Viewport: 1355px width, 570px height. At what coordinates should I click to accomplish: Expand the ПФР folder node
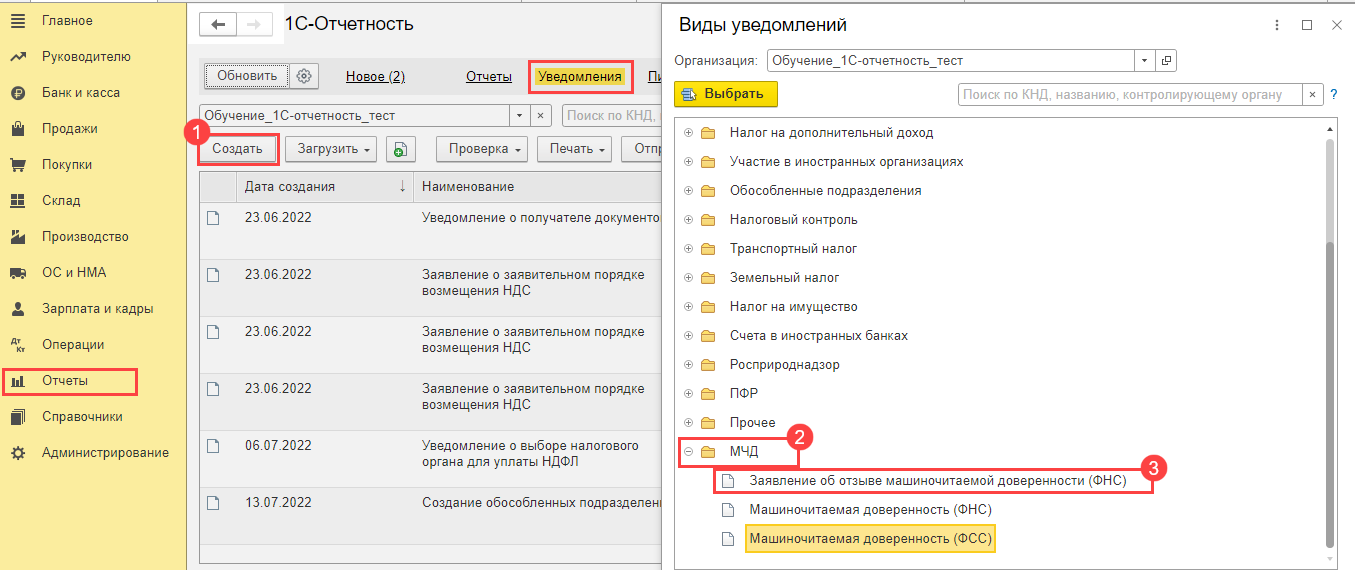coord(688,394)
